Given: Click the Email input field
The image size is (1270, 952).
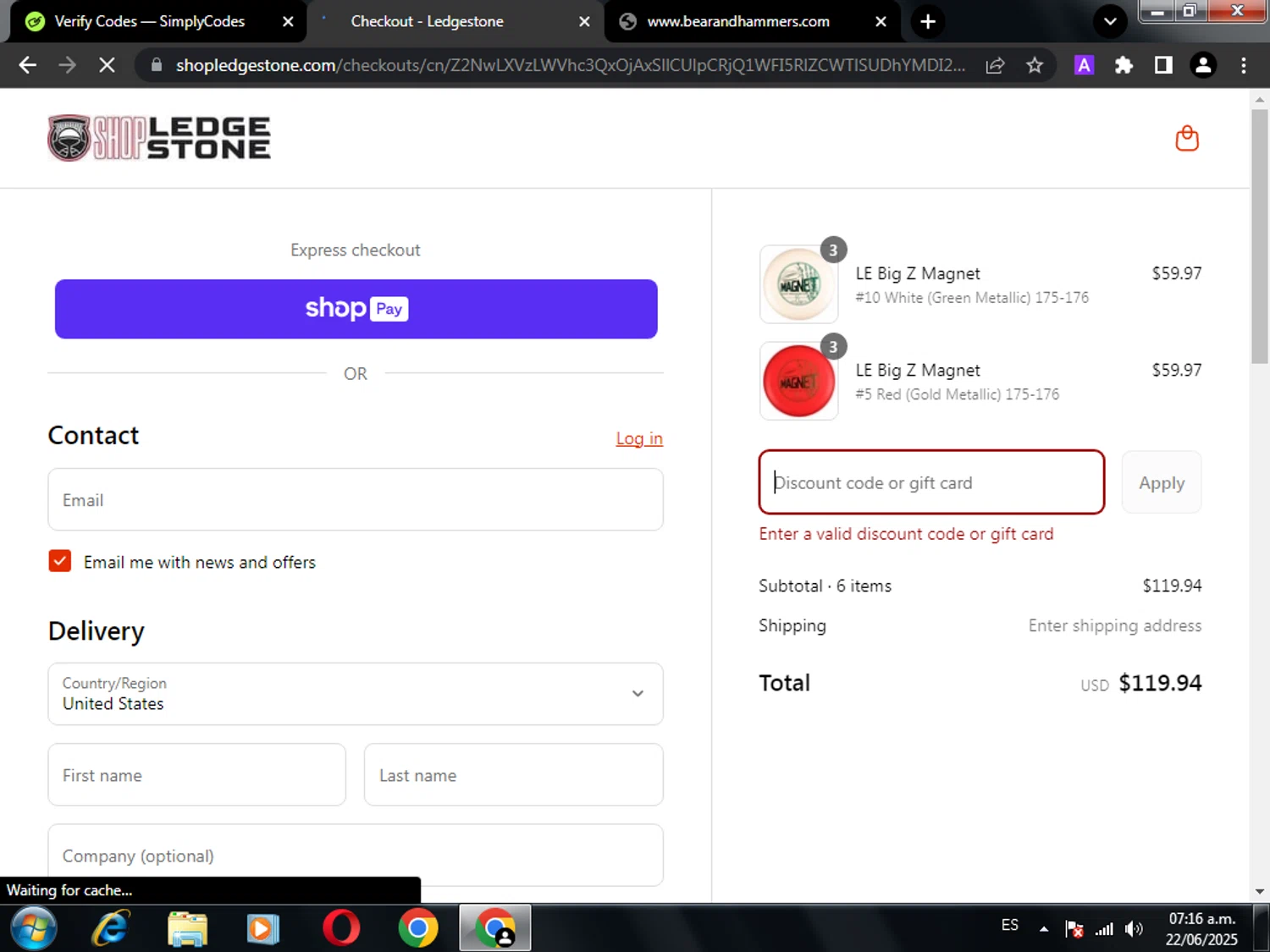Looking at the screenshot, I should 356,499.
